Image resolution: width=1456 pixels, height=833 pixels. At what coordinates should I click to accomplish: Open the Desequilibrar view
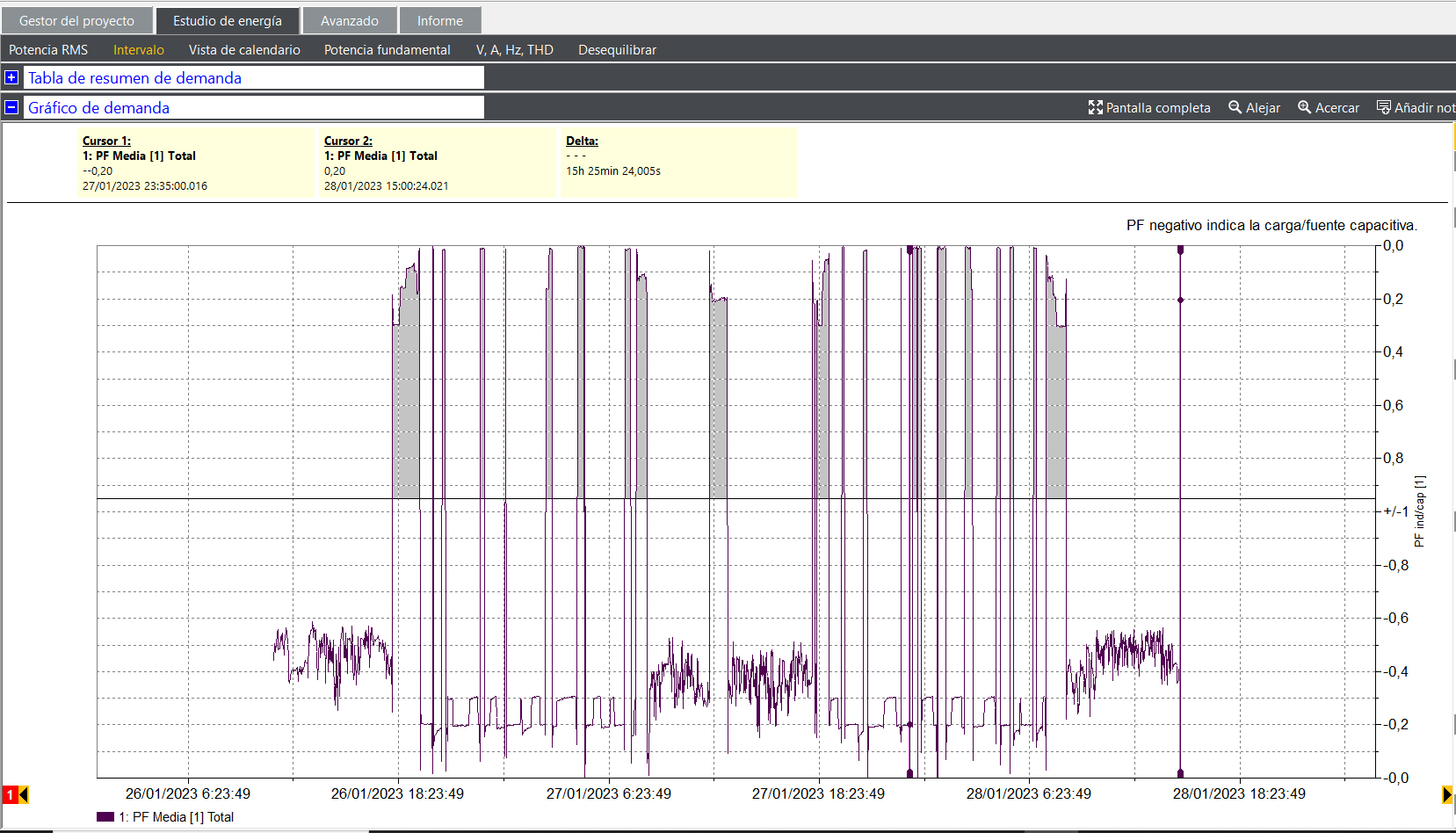pyautogui.click(x=617, y=50)
